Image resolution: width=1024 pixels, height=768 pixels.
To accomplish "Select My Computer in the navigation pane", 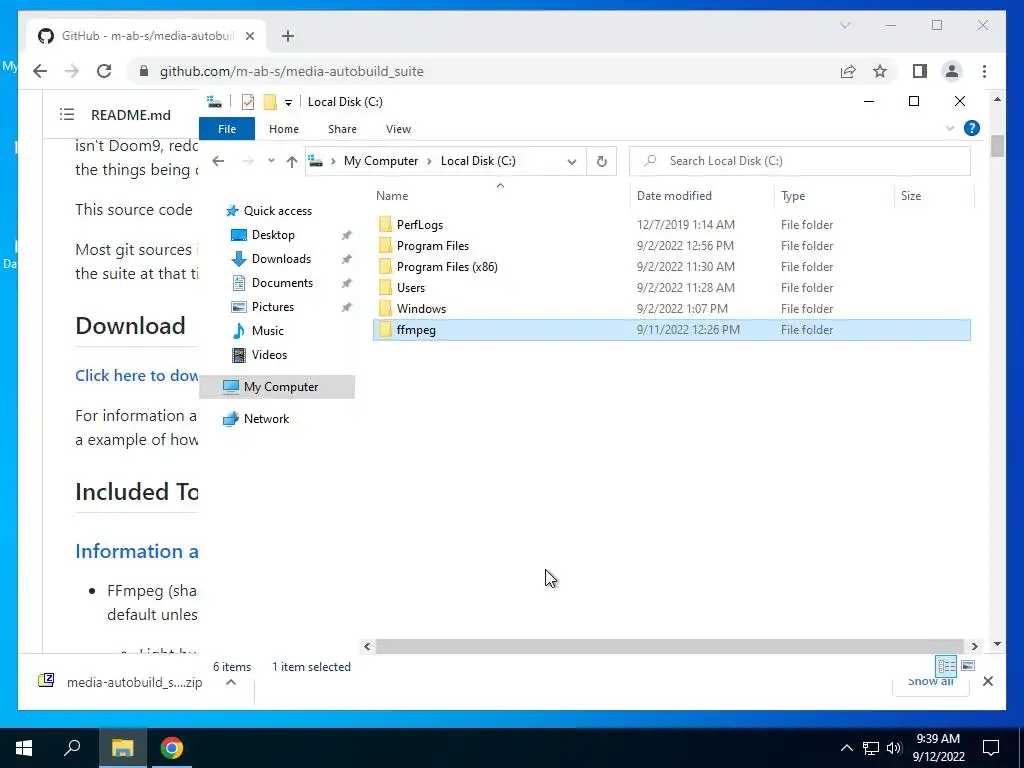I will pyautogui.click(x=278, y=387).
